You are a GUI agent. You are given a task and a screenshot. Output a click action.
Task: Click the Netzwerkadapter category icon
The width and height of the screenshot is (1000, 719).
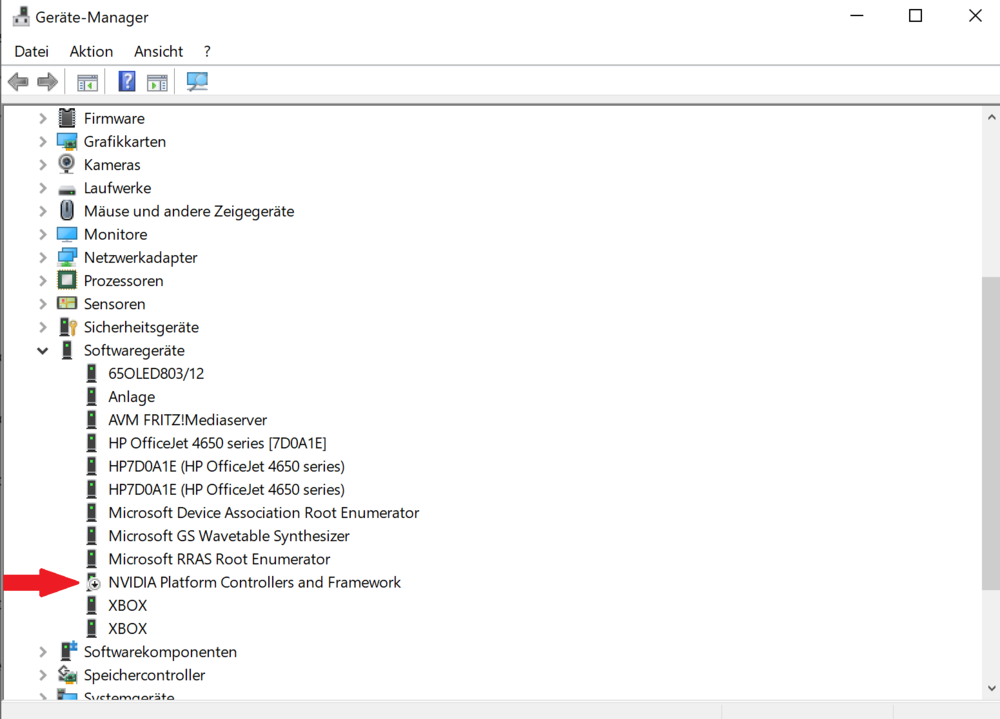click(x=66, y=257)
